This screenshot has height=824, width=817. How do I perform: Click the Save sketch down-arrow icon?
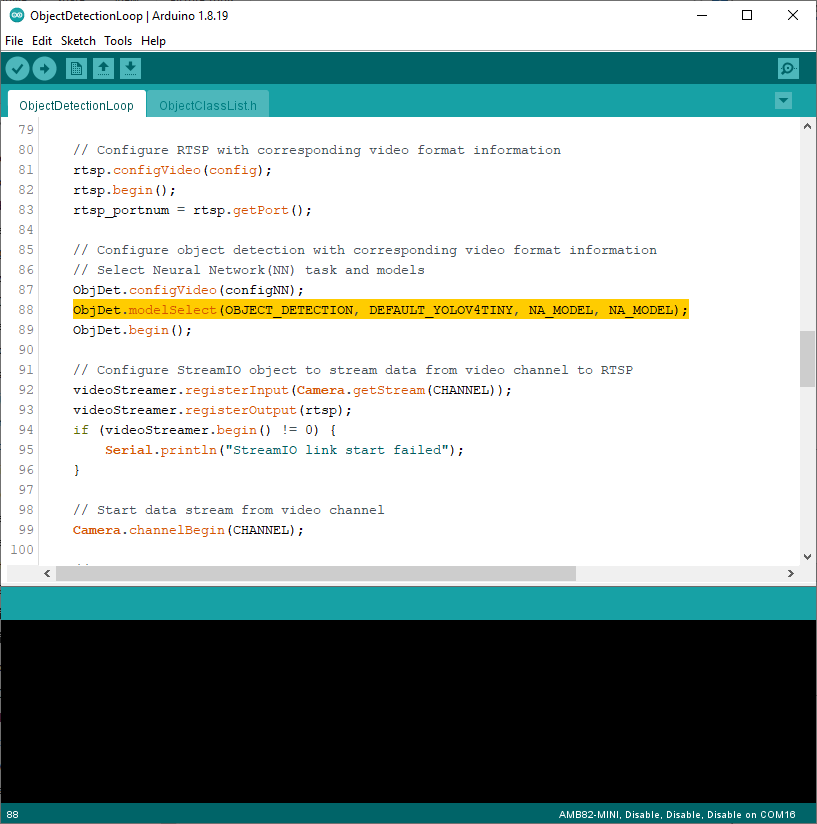point(131,68)
